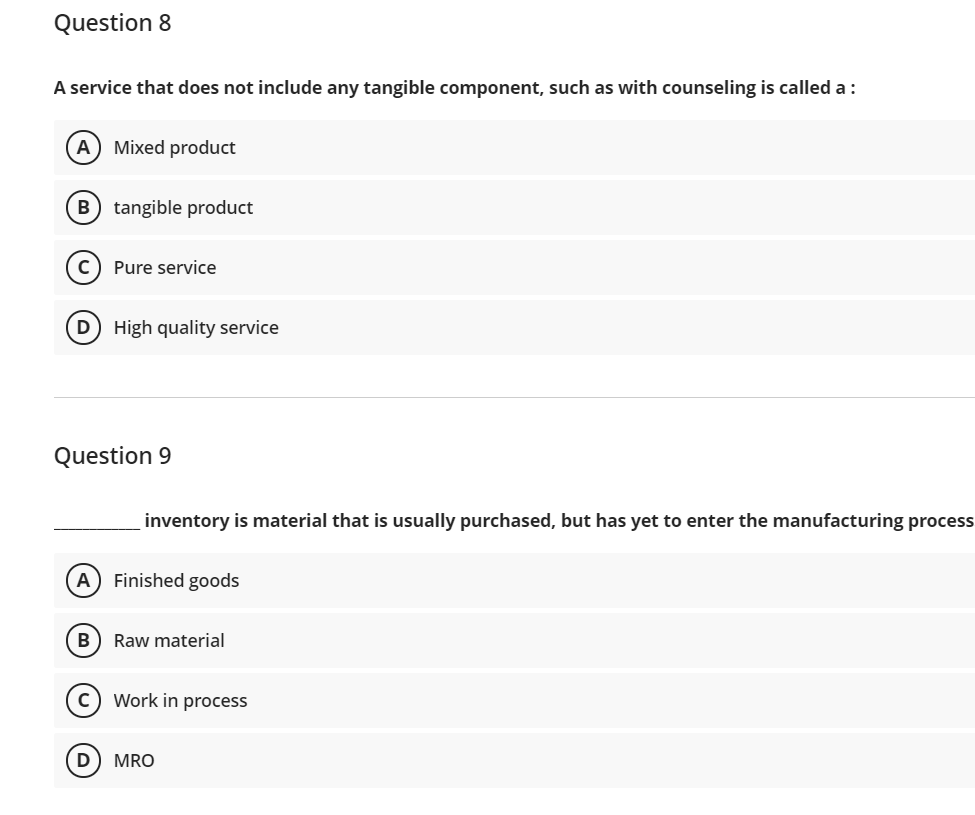Click the letter C circle under Question 9
The width and height of the screenshot is (975, 815).
coord(83,700)
